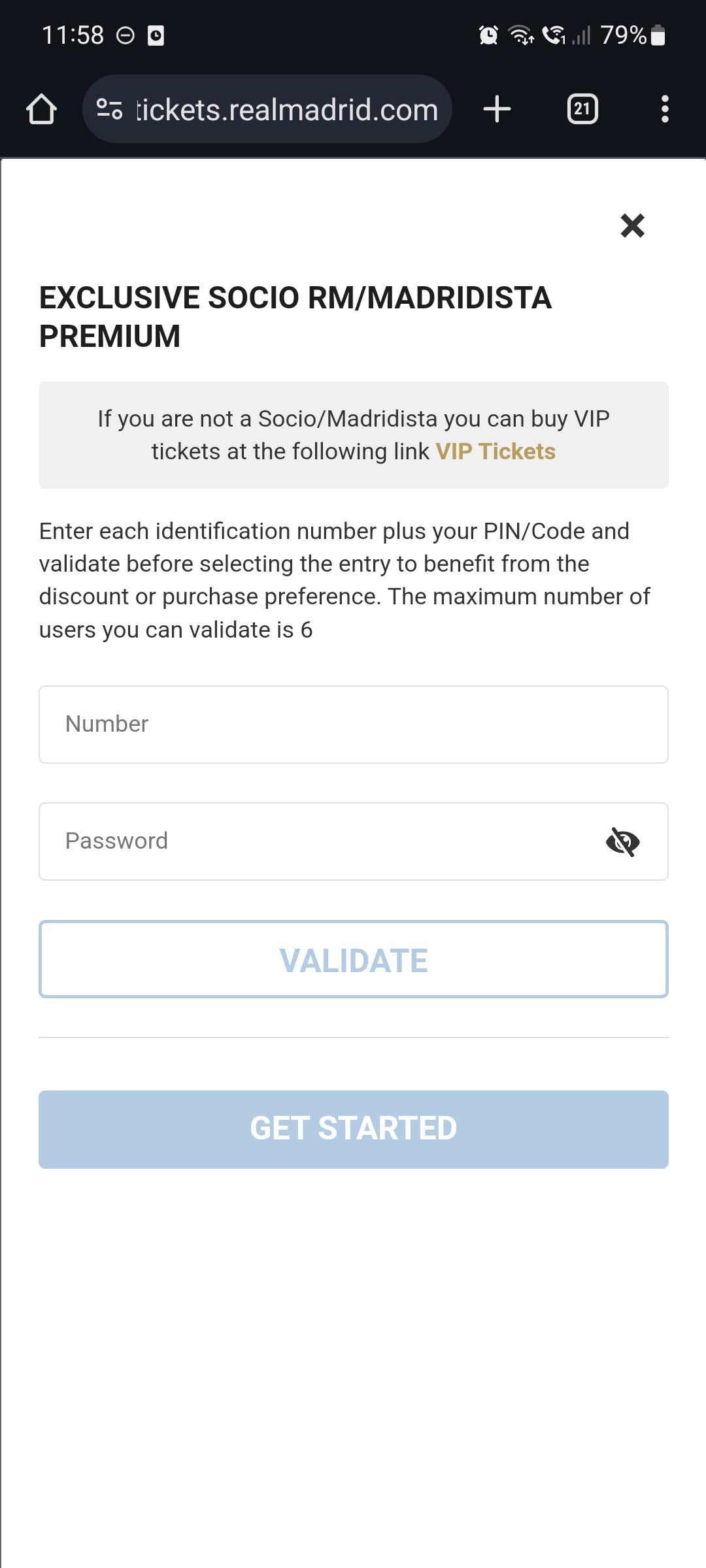
Task: Open a new tab with plus icon
Action: coord(497,109)
